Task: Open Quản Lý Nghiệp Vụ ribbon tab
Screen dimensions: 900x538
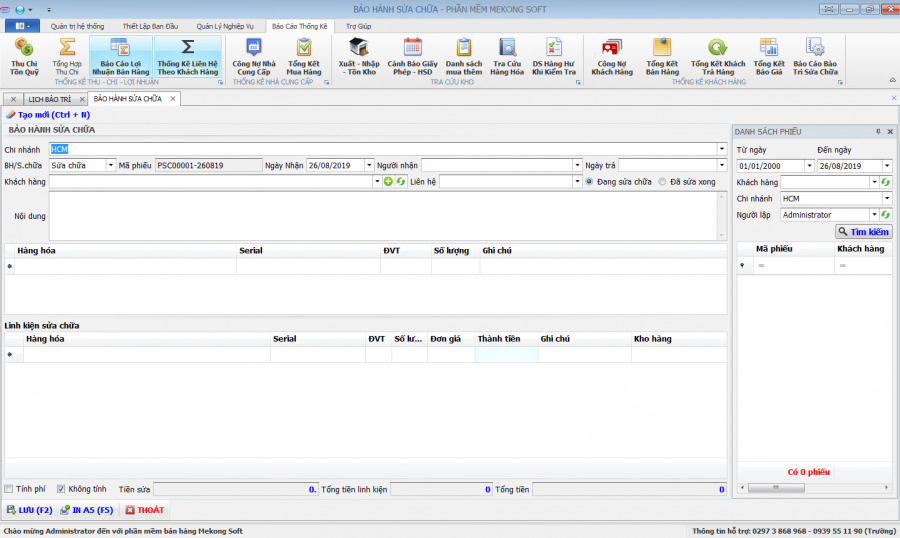Action: pyautogui.click(x=224, y=26)
